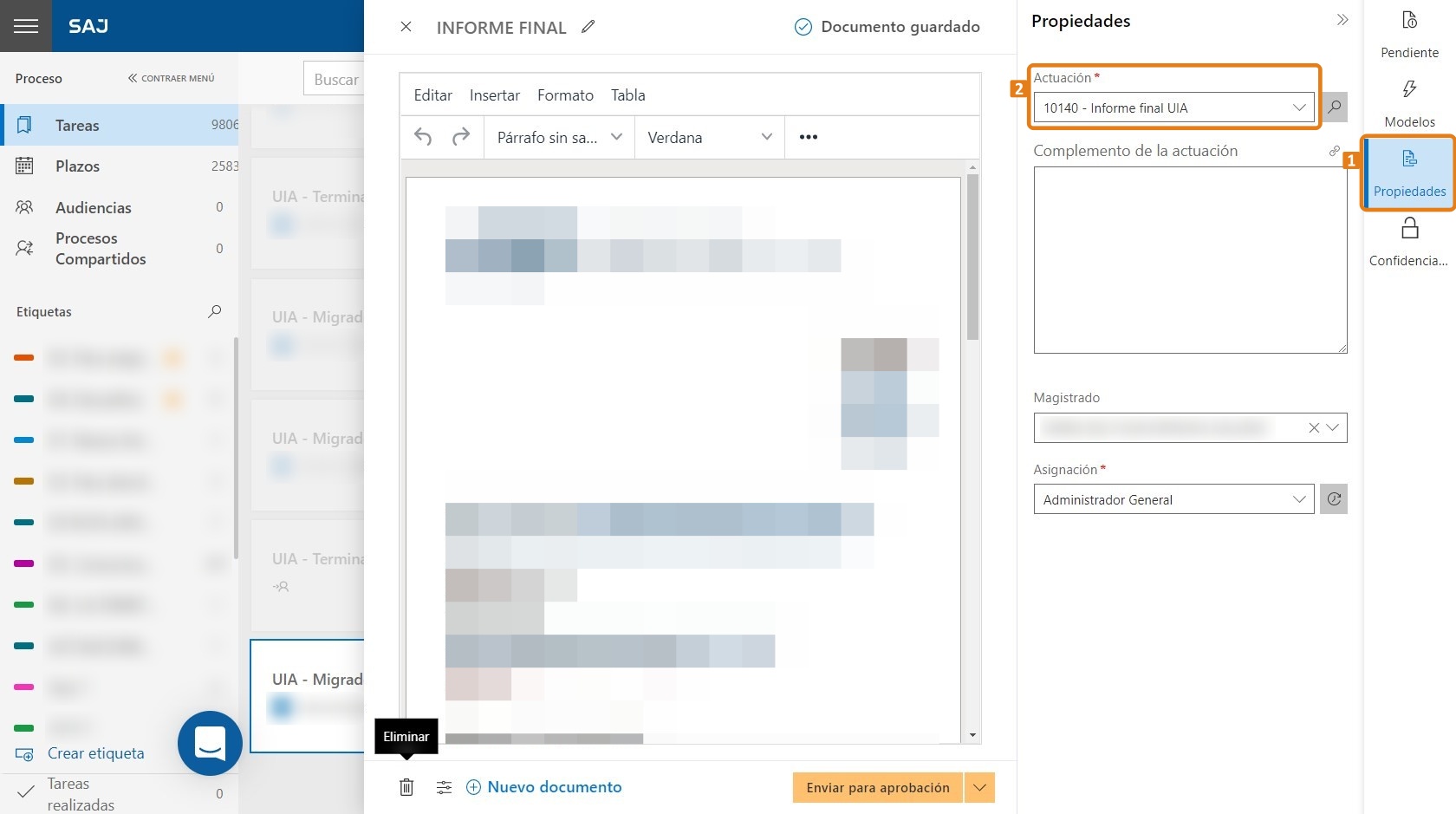Go to Tareas in sidebar
This screenshot has width=1456, height=814.
coord(120,125)
